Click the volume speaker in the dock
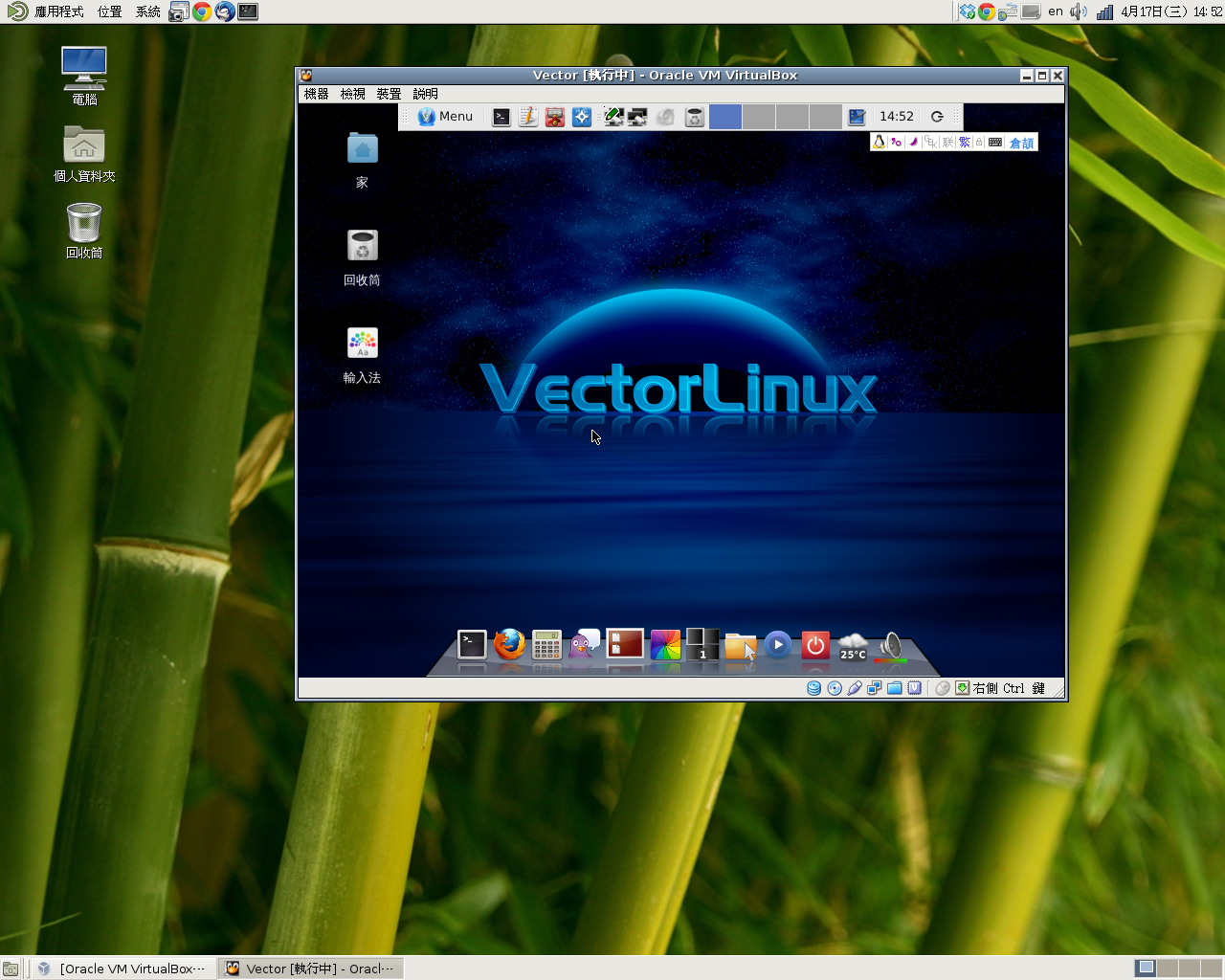The height and width of the screenshot is (980, 1225). (x=891, y=646)
